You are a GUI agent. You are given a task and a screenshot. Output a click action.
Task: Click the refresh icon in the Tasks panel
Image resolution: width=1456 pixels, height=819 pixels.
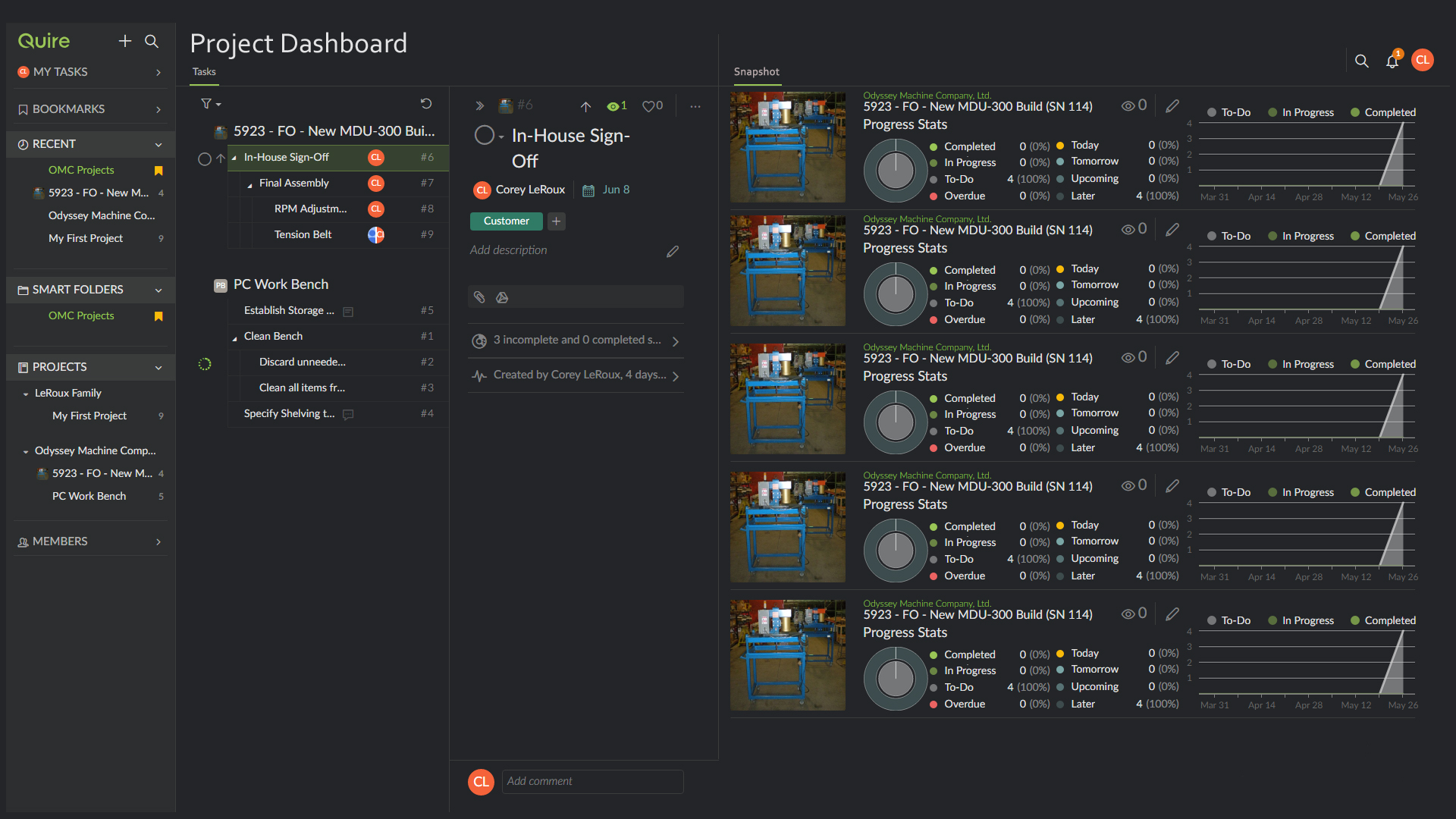coord(426,104)
